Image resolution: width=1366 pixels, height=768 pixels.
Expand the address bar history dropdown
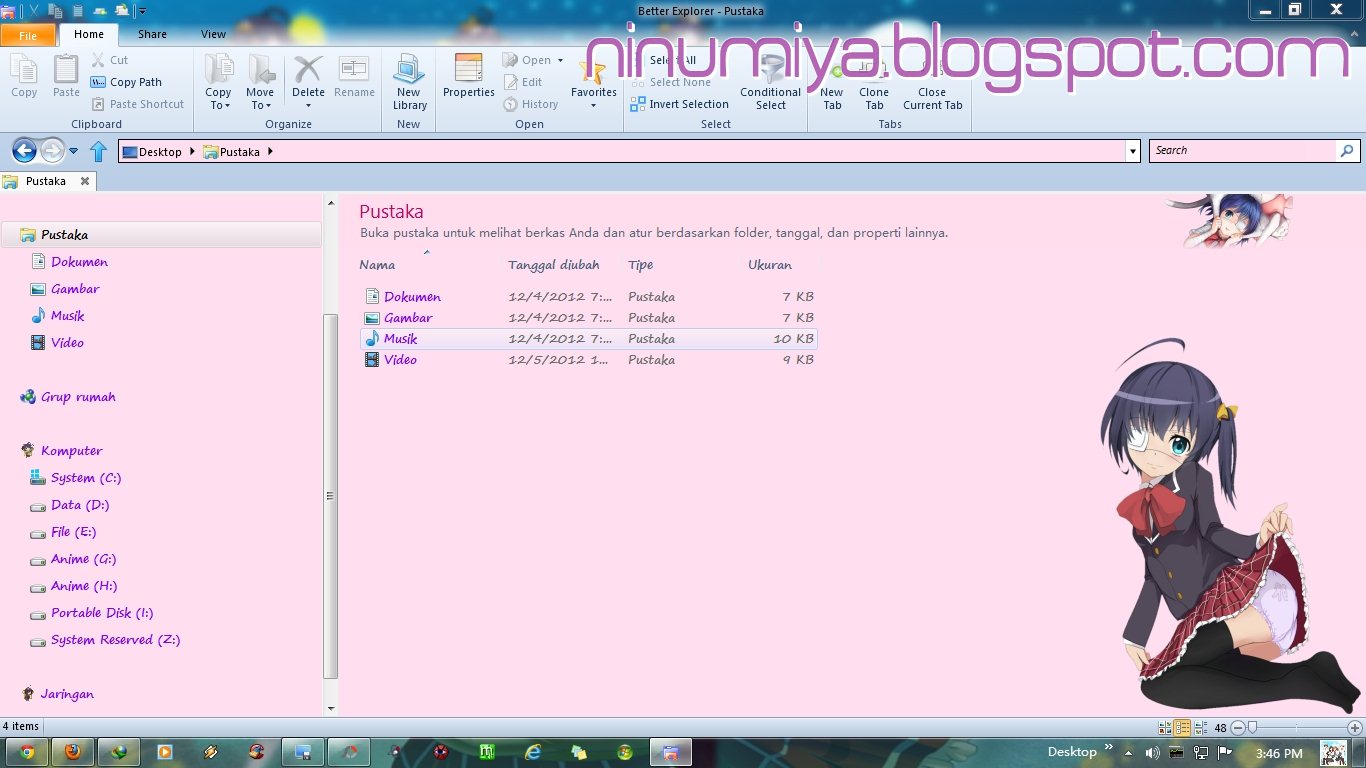click(1133, 151)
